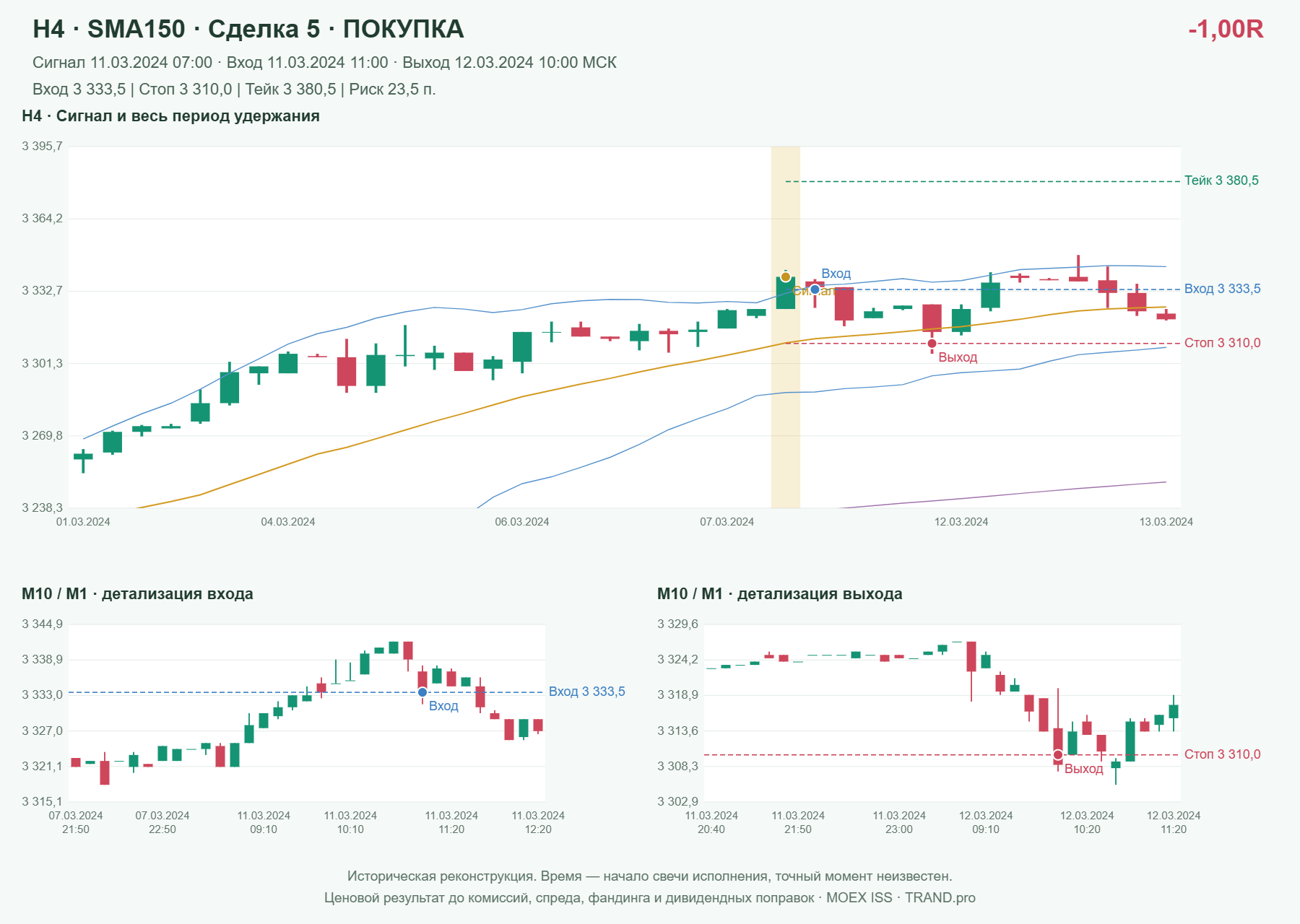This screenshot has width=1300, height=924.
Task: Click 'Стоп 3 310,0' label in exit detail chart
Action: click(x=1222, y=754)
